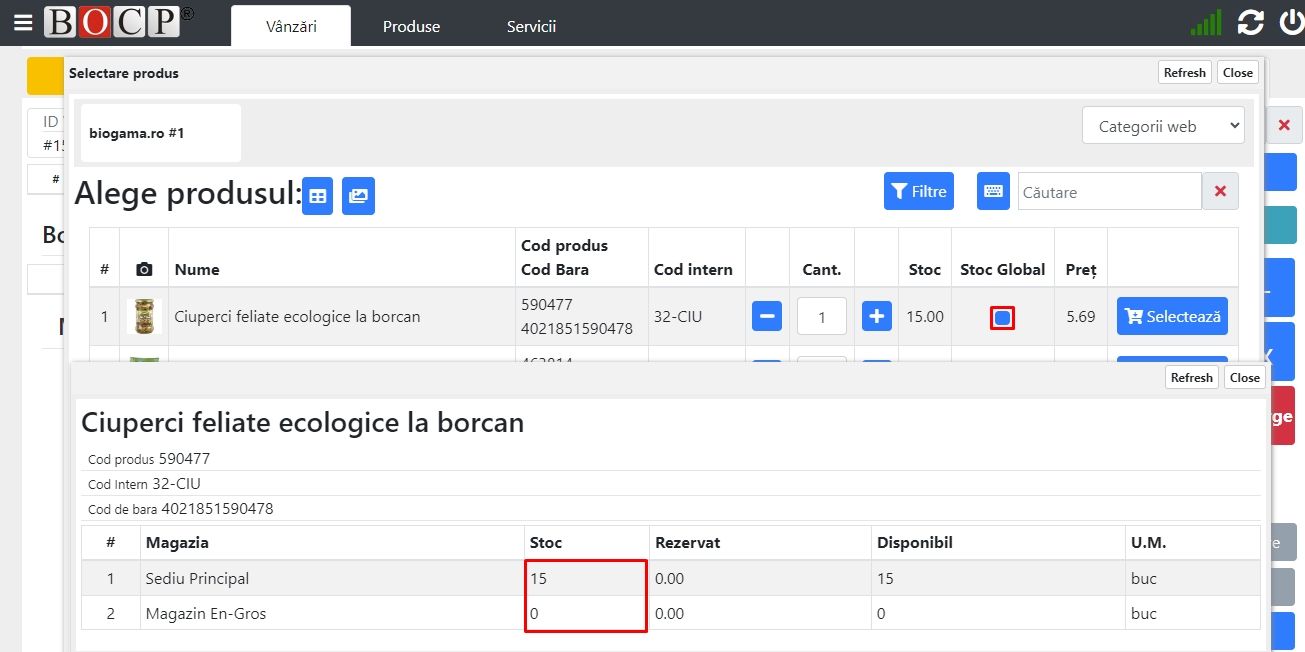Screen dimensions: 1305x652
Task: Click the Căutare search field
Action: (1109, 191)
